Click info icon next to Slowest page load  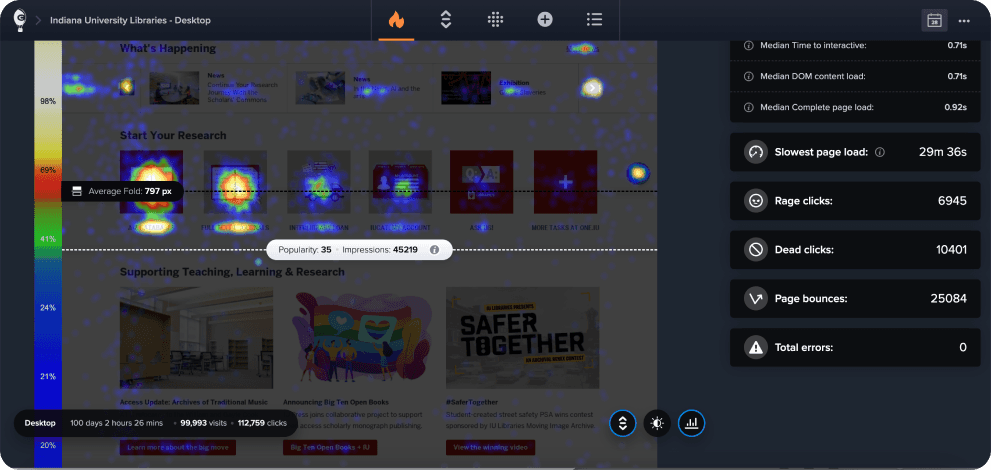pyautogui.click(x=880, y=152)
